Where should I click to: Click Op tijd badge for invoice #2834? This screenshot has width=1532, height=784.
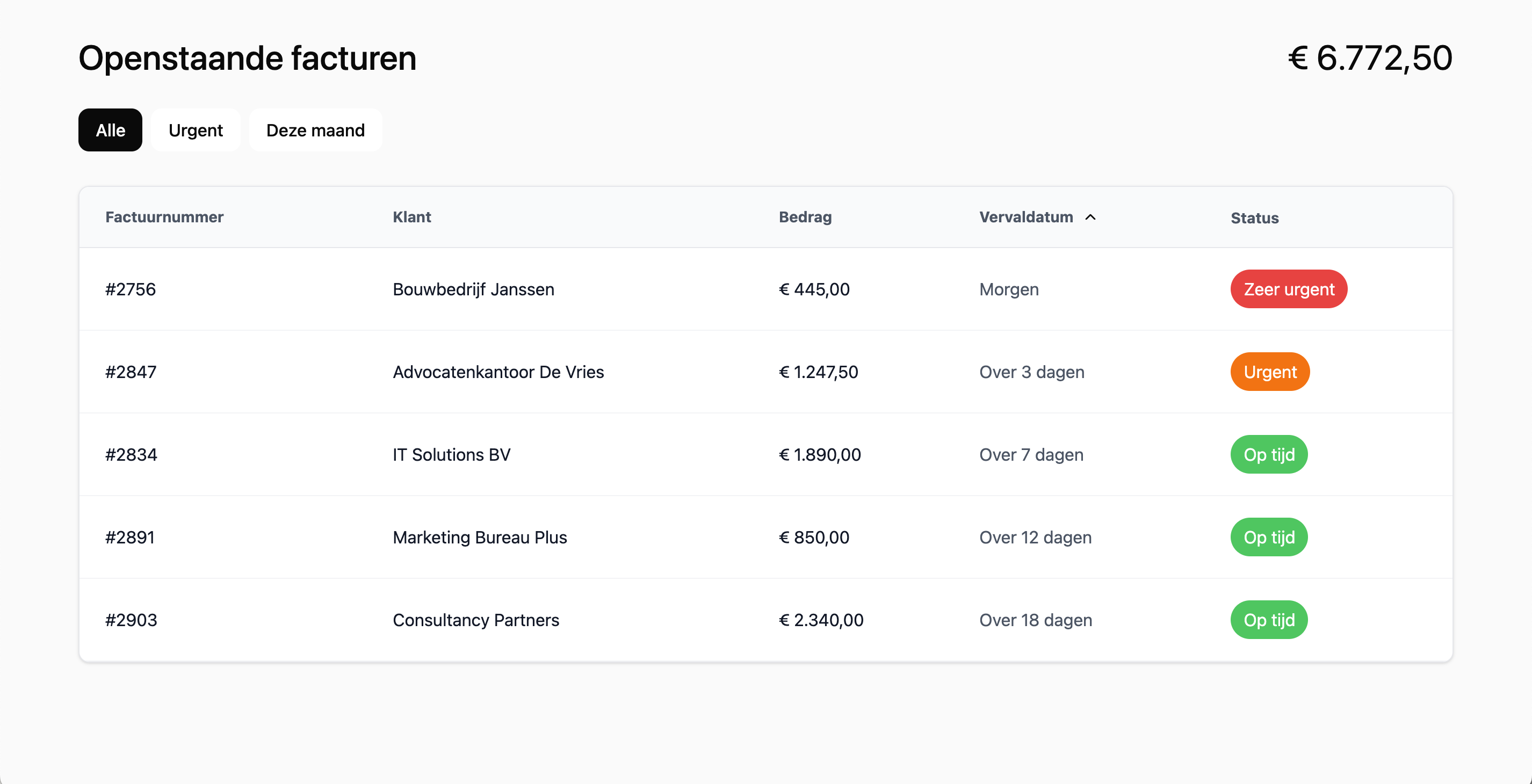click(1269, 455)
